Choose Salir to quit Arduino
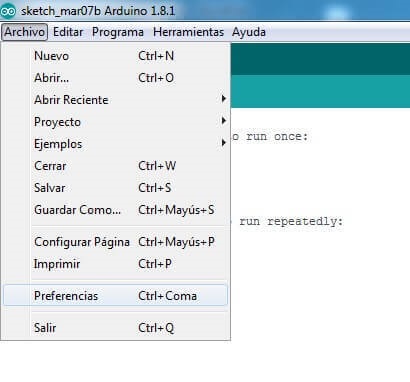This screenshot has height=382, width=410. (x=115, y=328)
